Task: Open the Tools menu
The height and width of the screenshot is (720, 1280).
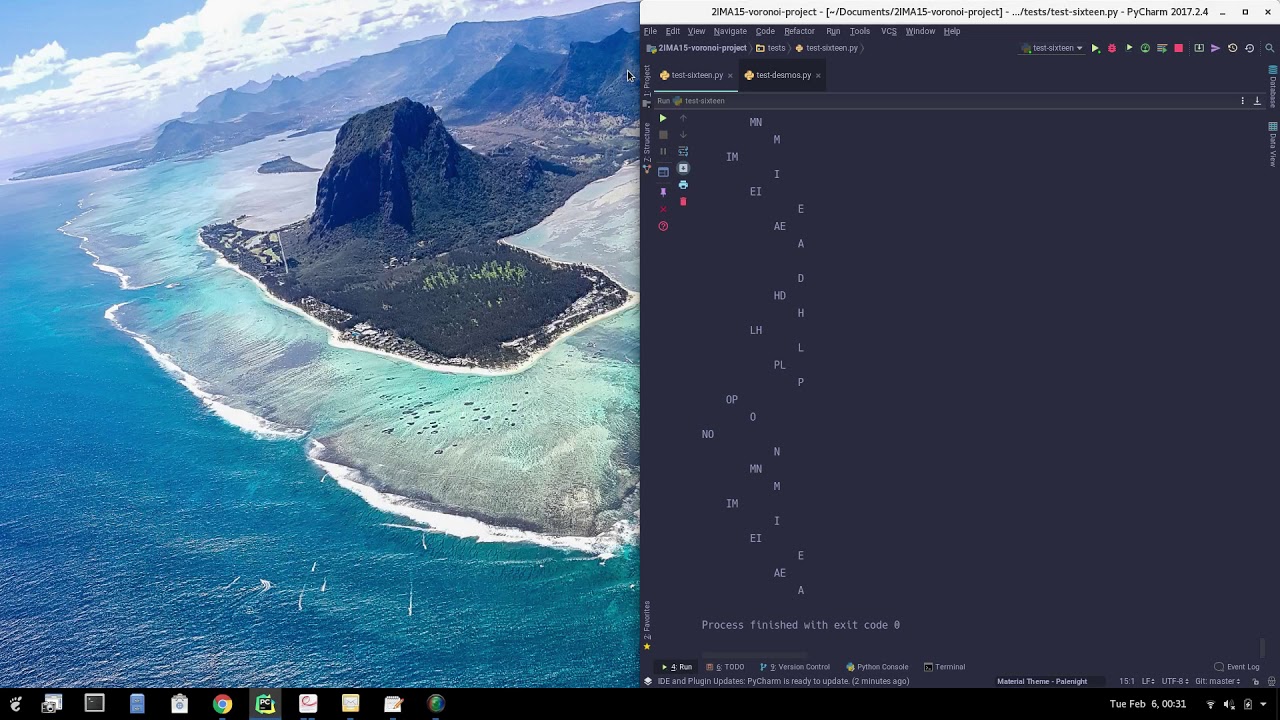Action: (860, 31)
